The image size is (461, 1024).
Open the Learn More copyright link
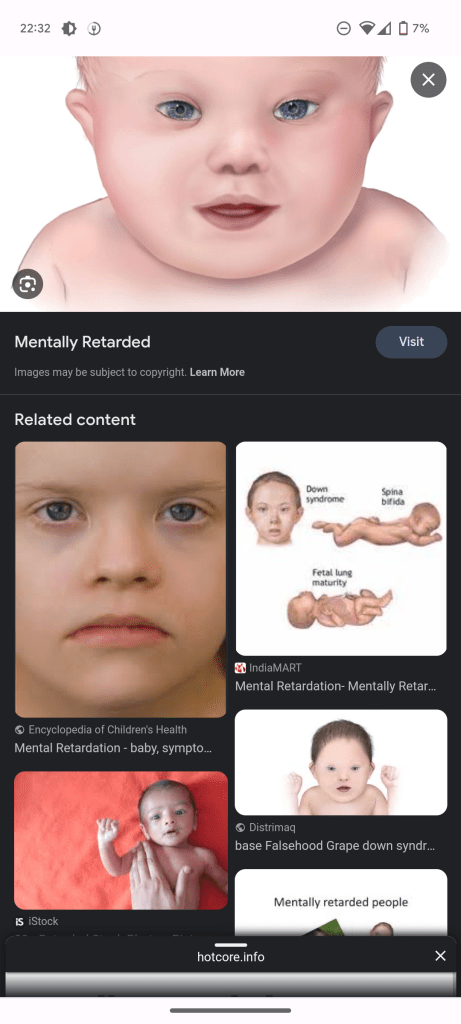tap(217, 372)
